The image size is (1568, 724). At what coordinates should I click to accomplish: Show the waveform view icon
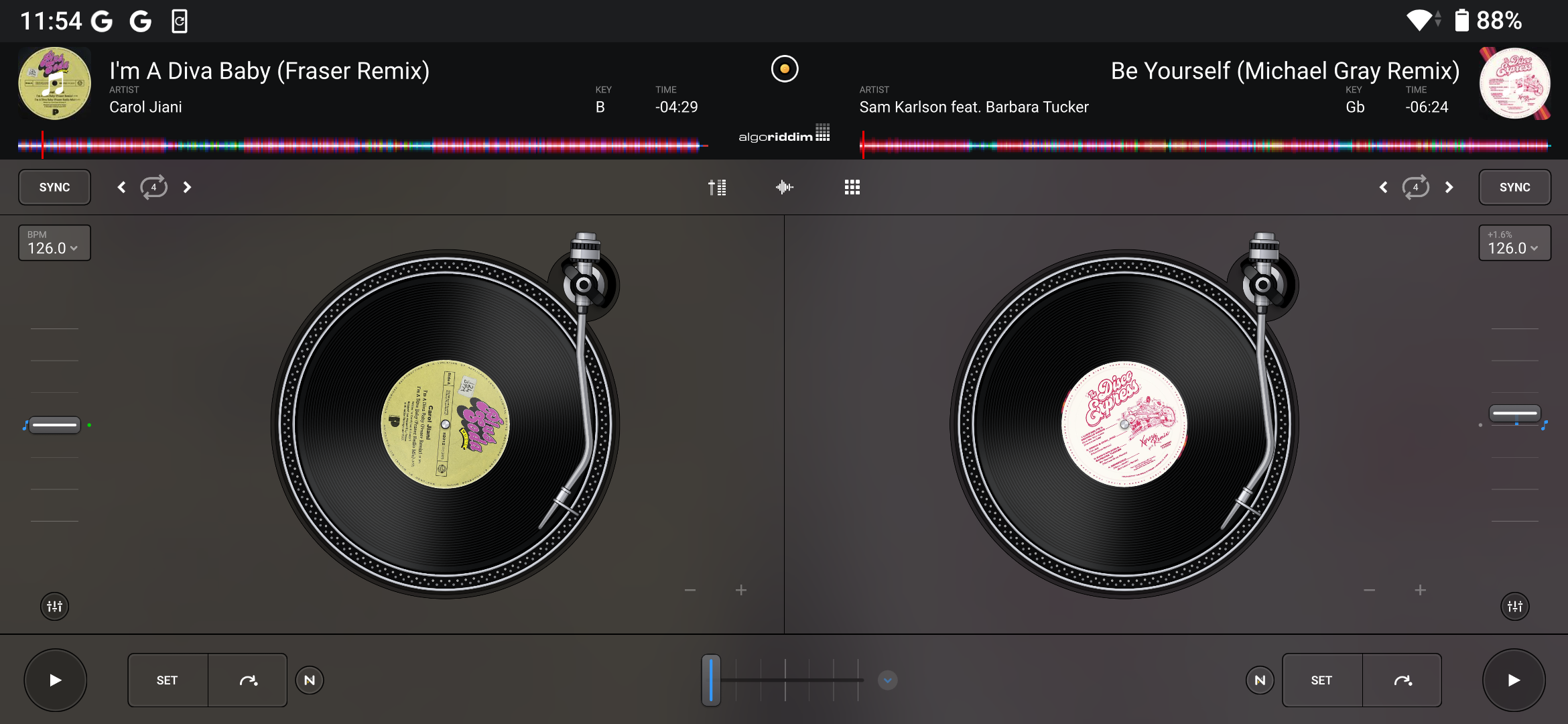point(784,188)
